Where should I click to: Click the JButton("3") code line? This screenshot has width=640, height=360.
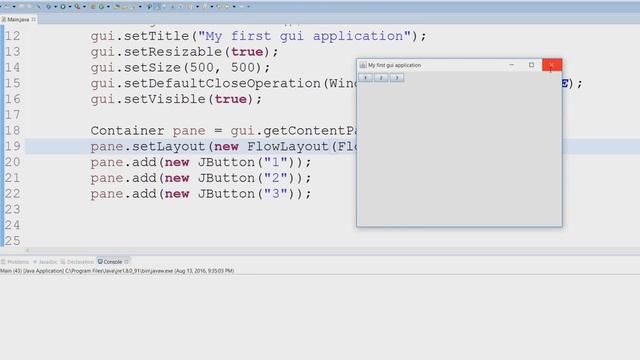point(201,194)
